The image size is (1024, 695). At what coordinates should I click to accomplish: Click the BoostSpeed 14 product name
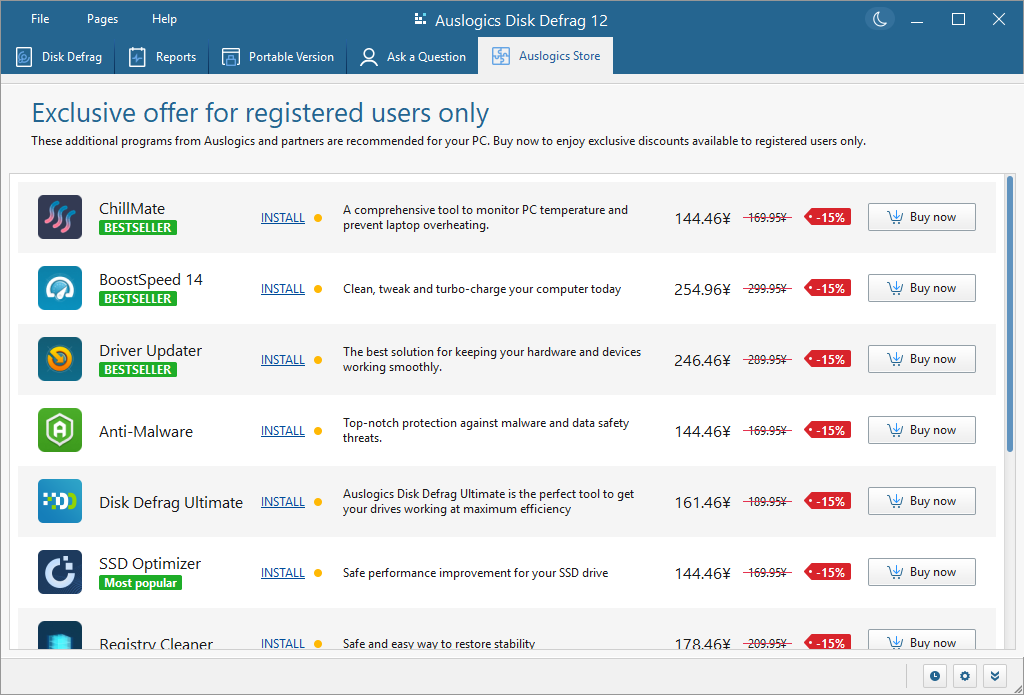coord(151,280)
